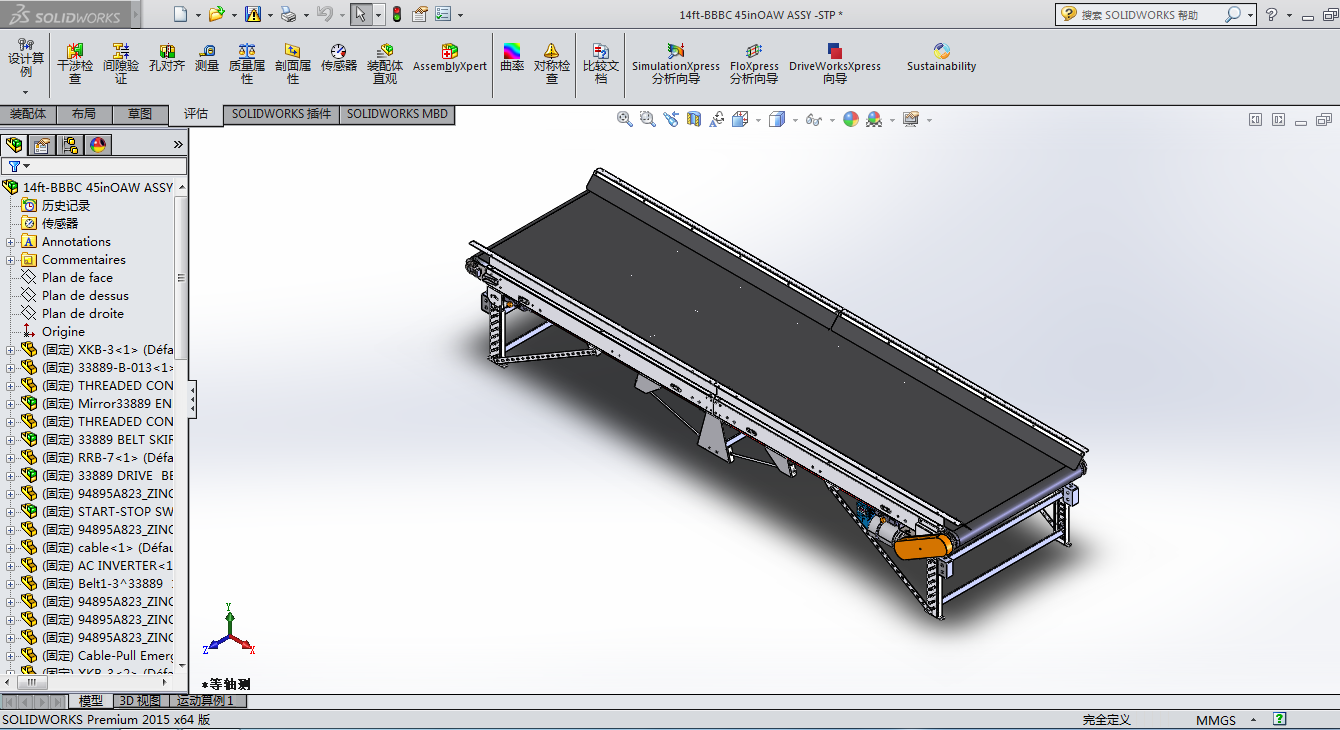Expand the XKB-3<1> component node

[11, 350]
